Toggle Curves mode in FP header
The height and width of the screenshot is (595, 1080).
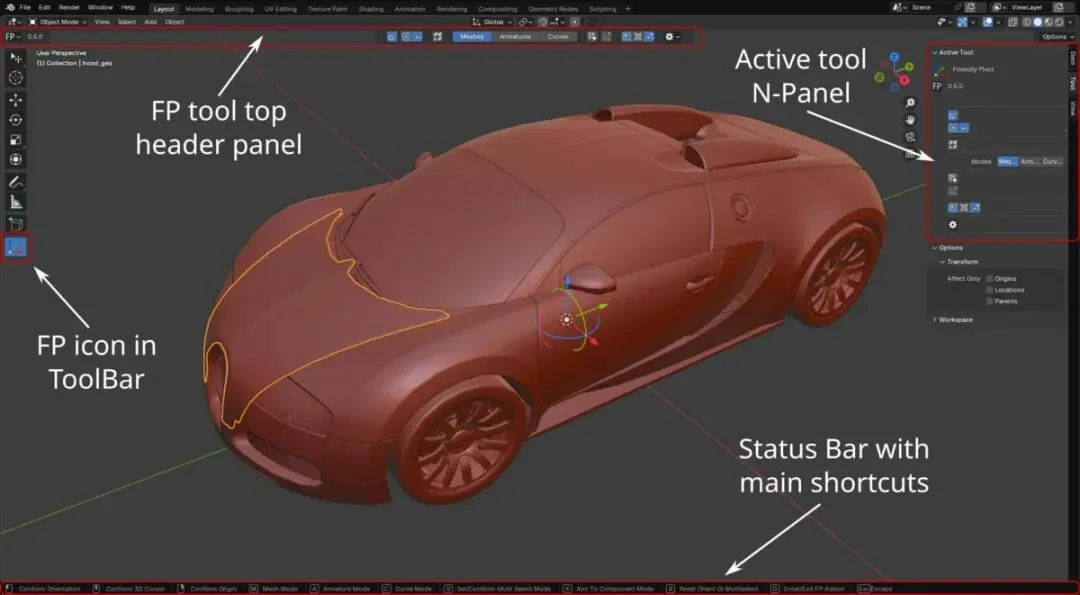click(x=558, y=36)
